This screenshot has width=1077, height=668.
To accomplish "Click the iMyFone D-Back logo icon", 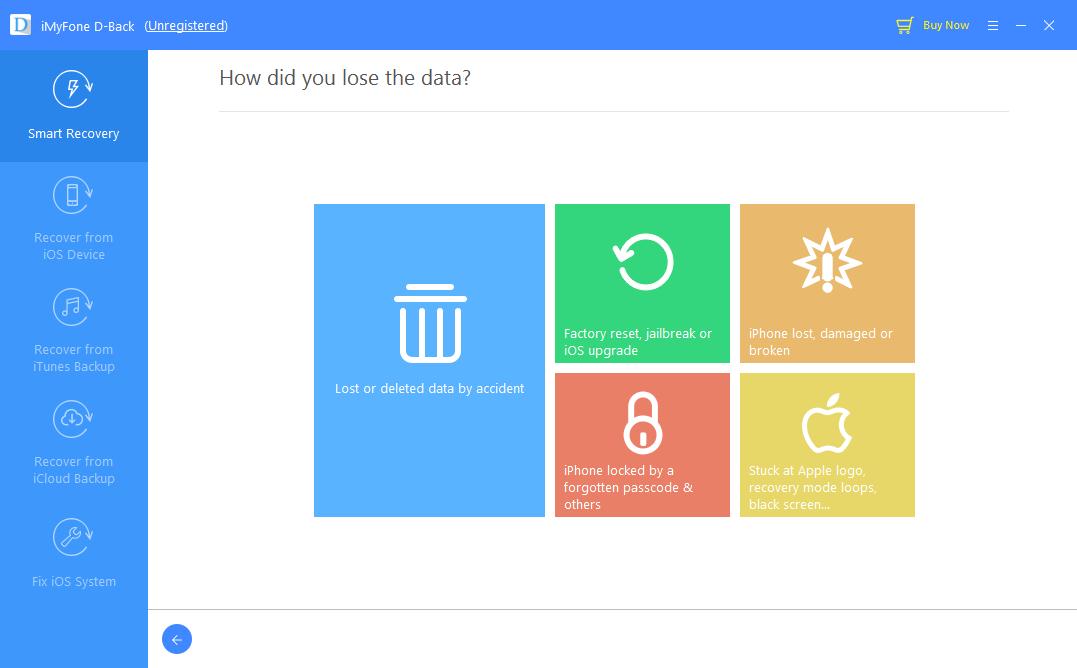I will [x=20, y=25].
